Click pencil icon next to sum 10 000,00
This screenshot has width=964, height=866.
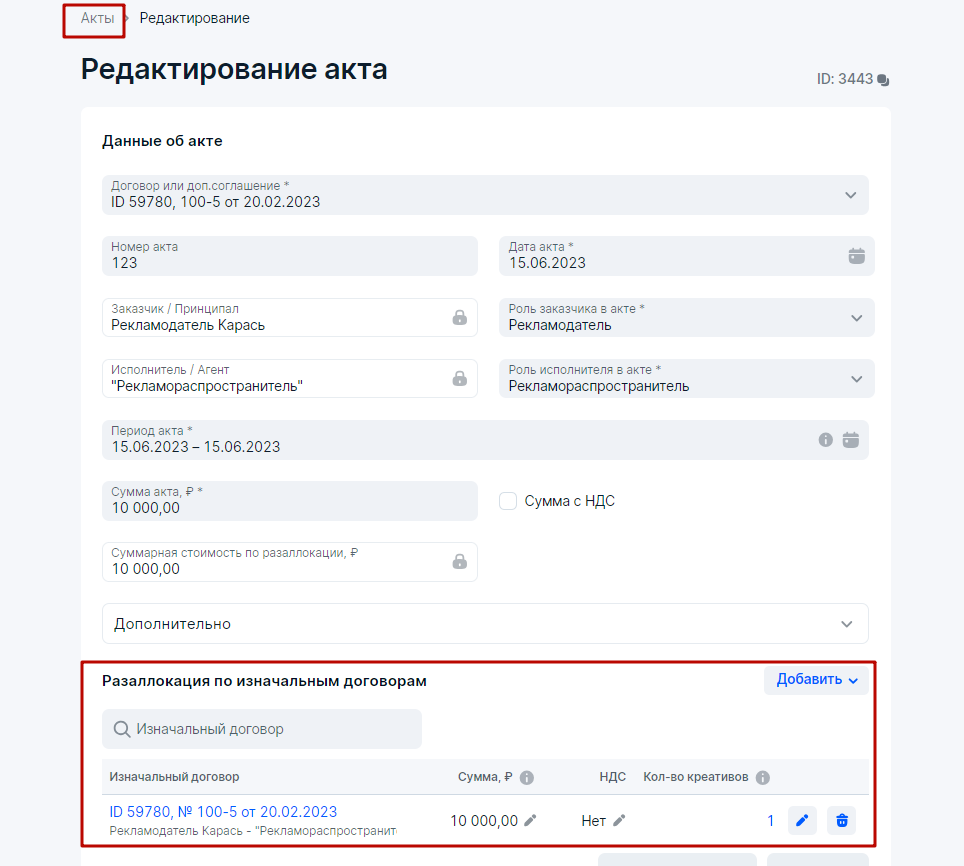(x=530, y=821)
